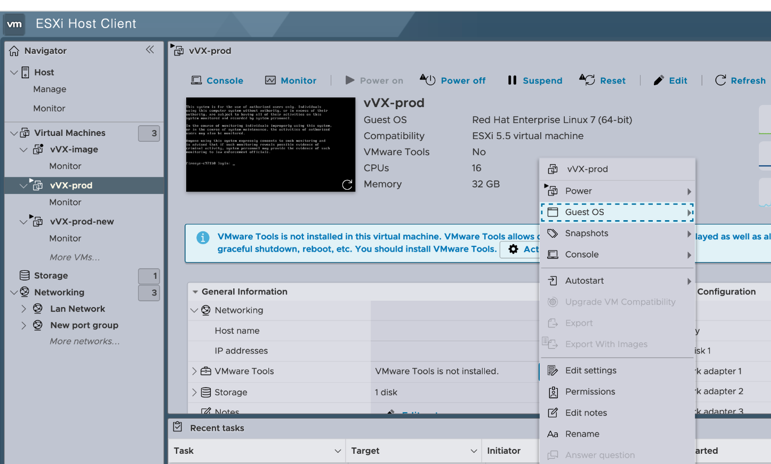
Task: Click Monitor under vVX-prod in Navigator
Action: point(65,203)
